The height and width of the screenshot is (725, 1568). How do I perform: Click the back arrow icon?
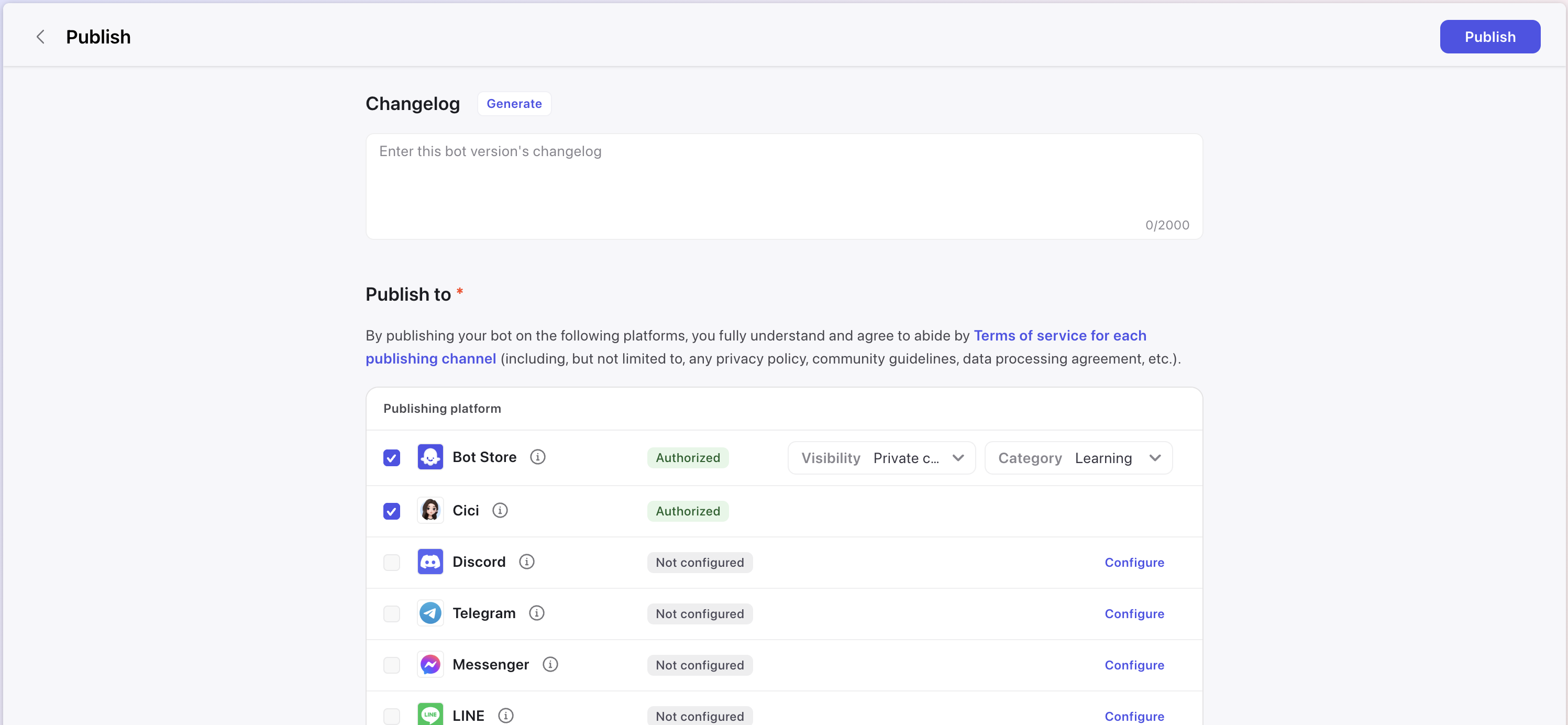click(40, 37)
